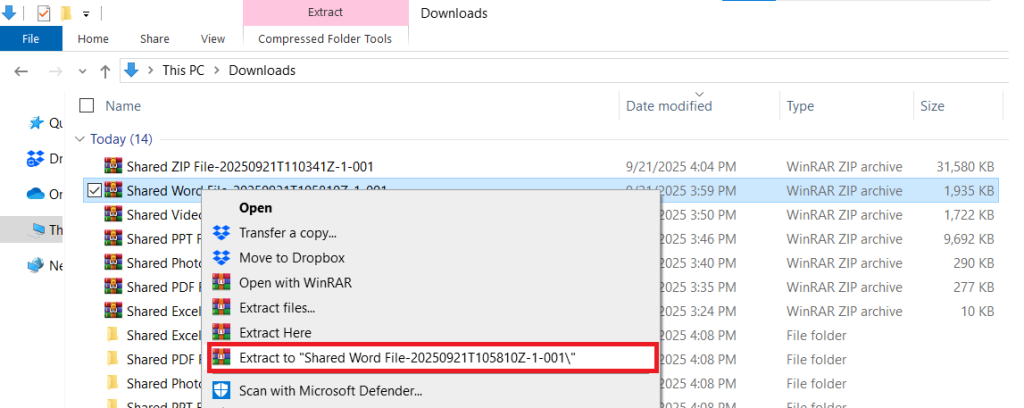Image resolution: width=1024 pixels, height=408 pixels.
Task: Click the Microsoft Defender shield icon
Action: click(x=222, y=390)
